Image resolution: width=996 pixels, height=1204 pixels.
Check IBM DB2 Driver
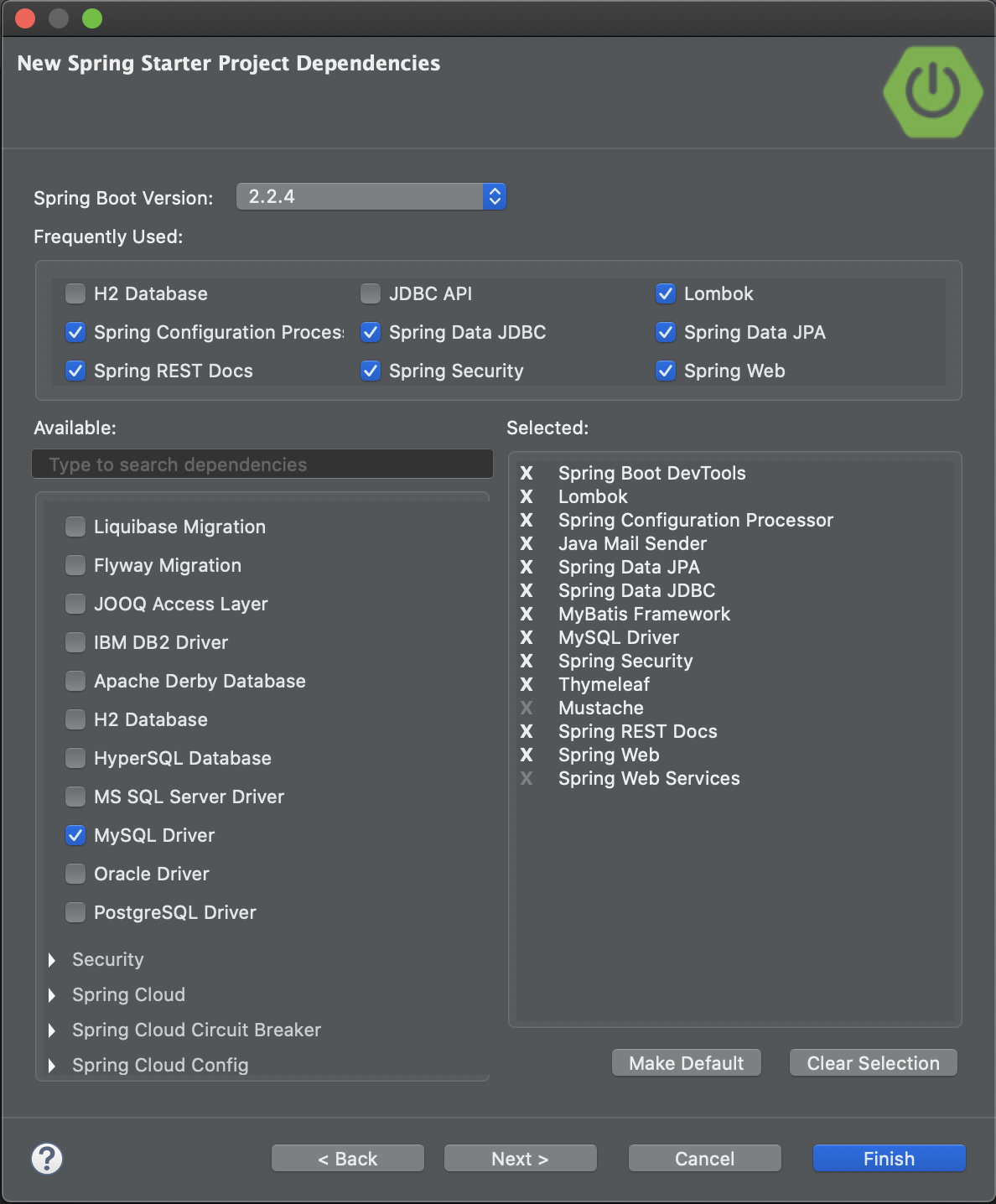pos(75,642)
